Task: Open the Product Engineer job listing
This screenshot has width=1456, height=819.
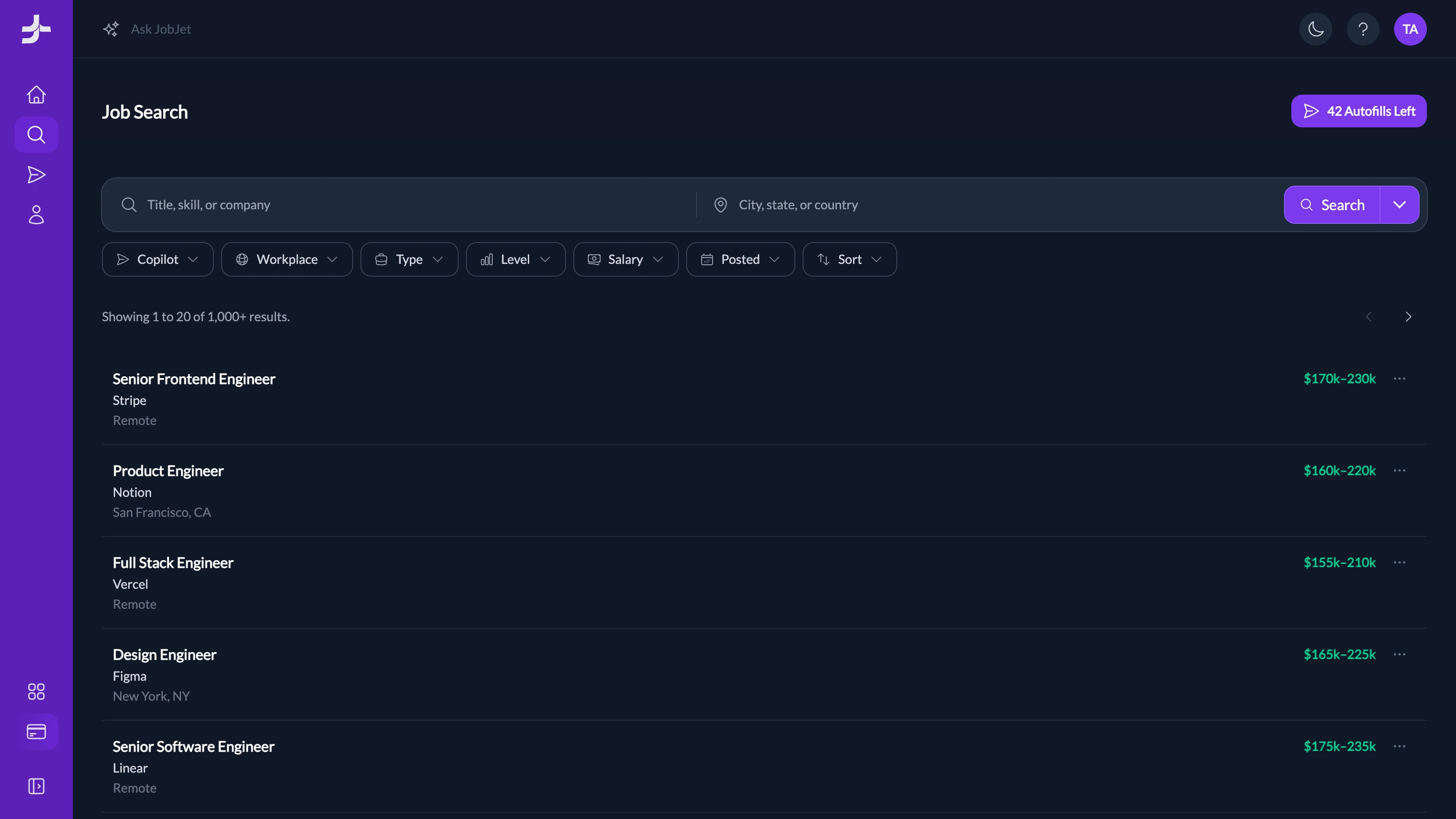Action: [x=764, y=490]
